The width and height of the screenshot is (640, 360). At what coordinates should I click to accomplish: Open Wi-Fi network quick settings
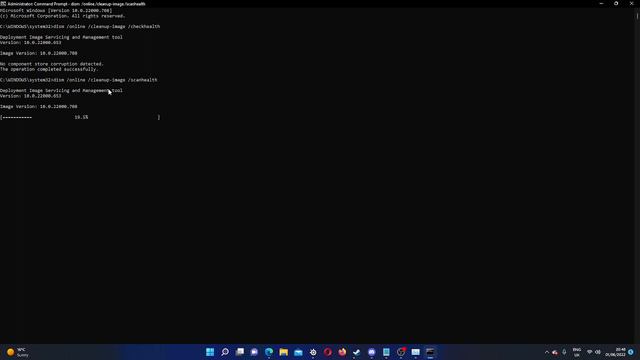tap(589, 352)
